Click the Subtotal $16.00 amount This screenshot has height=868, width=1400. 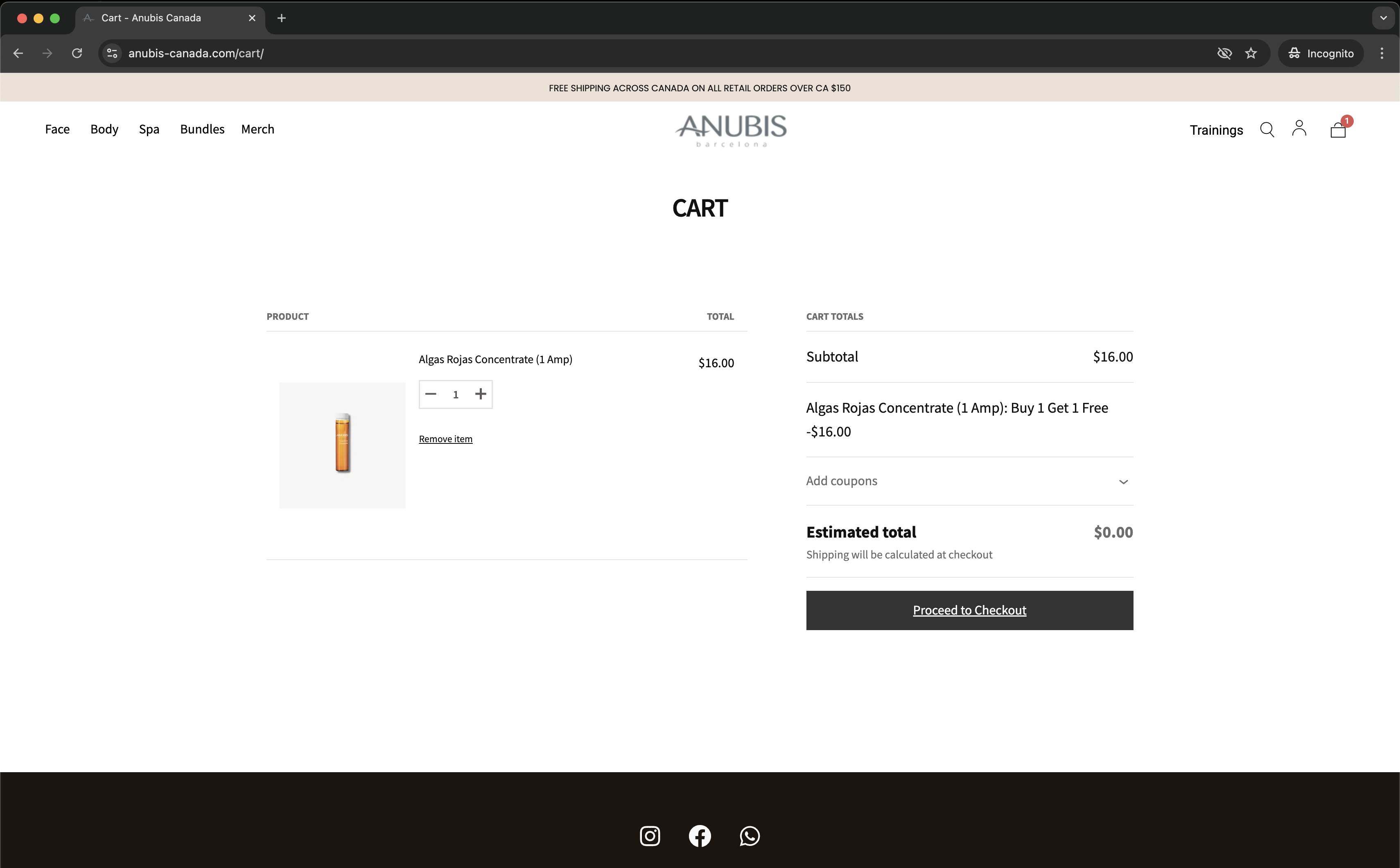[x=1112, y=357]
